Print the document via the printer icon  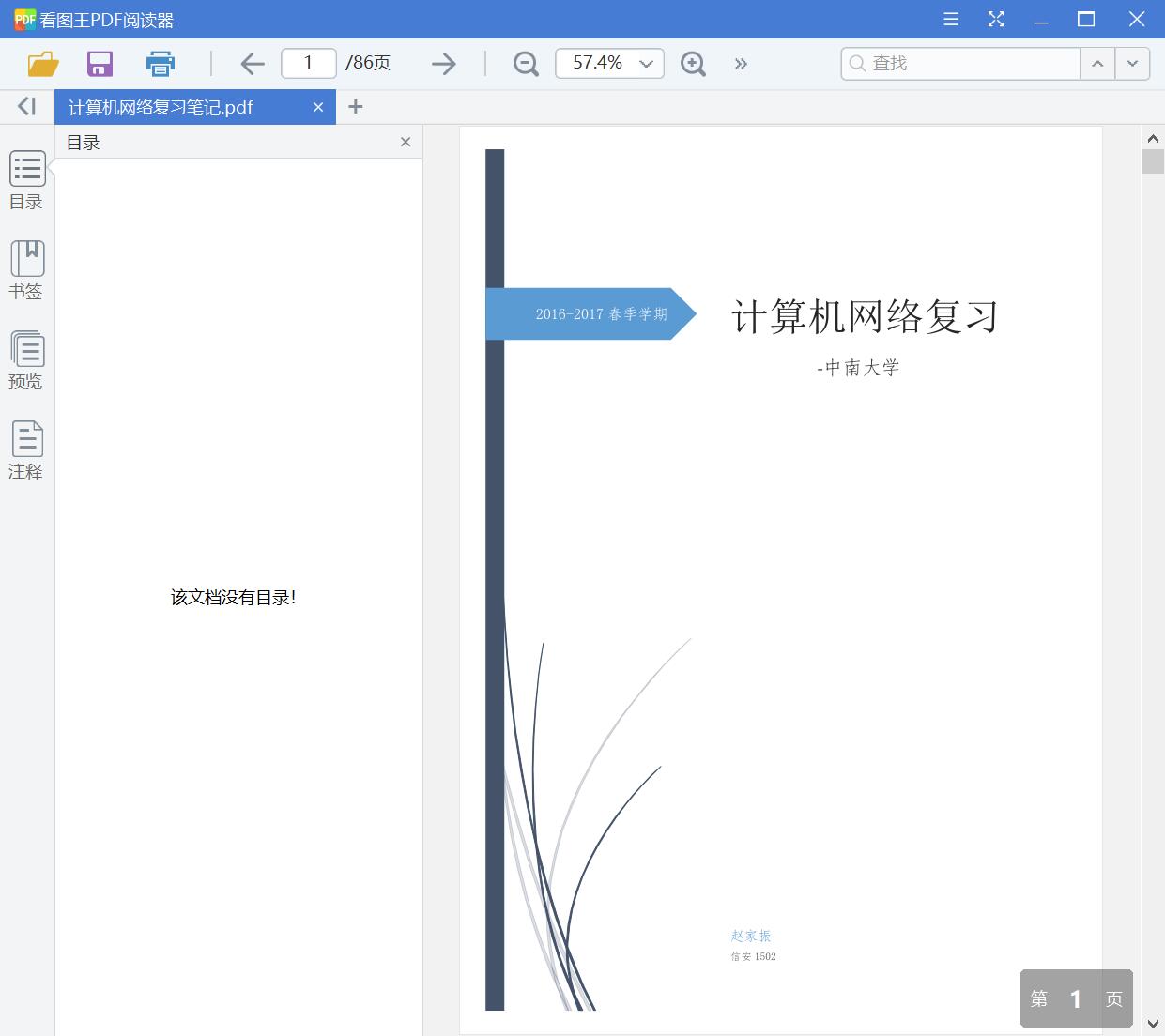(x=160, y=63)
